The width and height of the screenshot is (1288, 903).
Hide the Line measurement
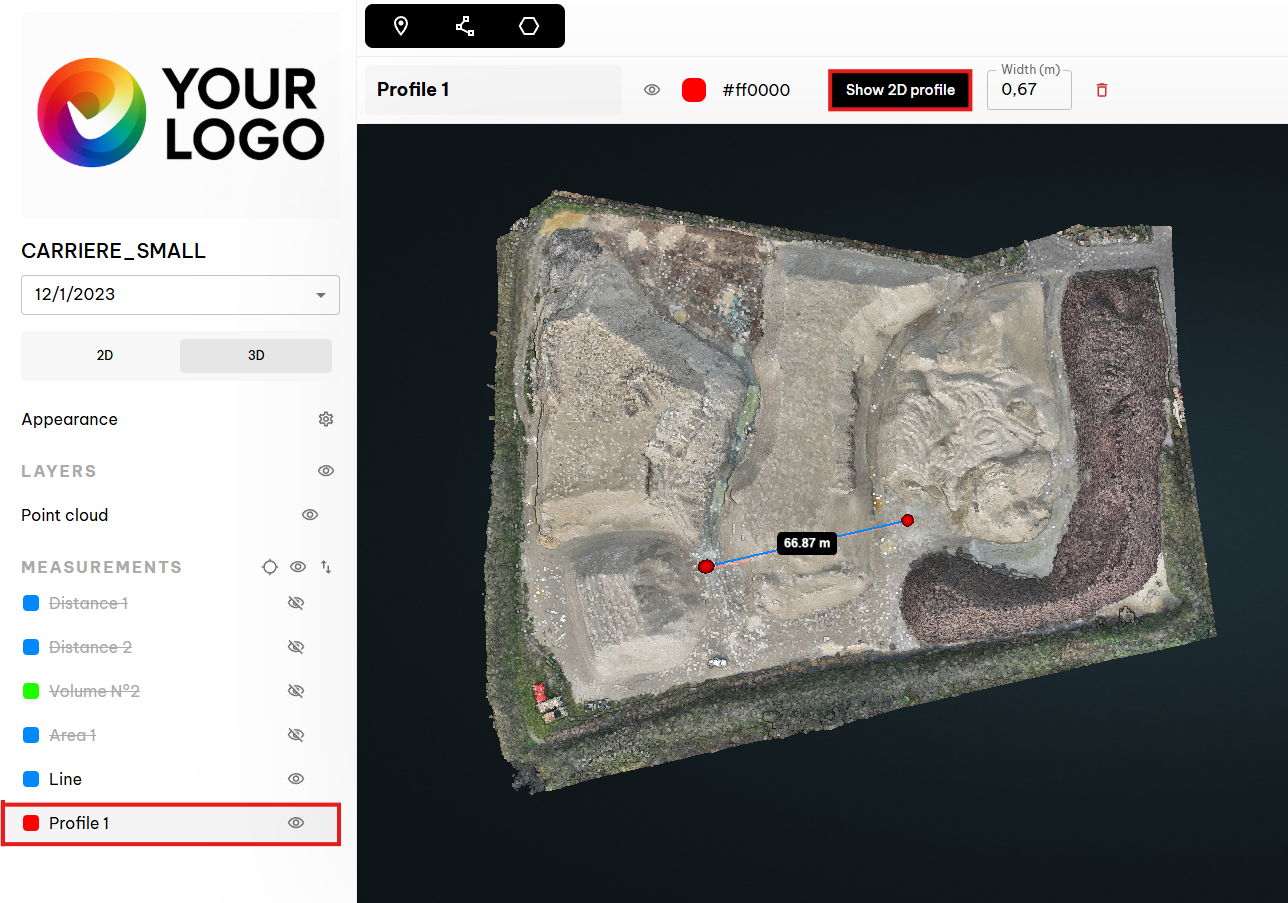[x=295, y=779]
